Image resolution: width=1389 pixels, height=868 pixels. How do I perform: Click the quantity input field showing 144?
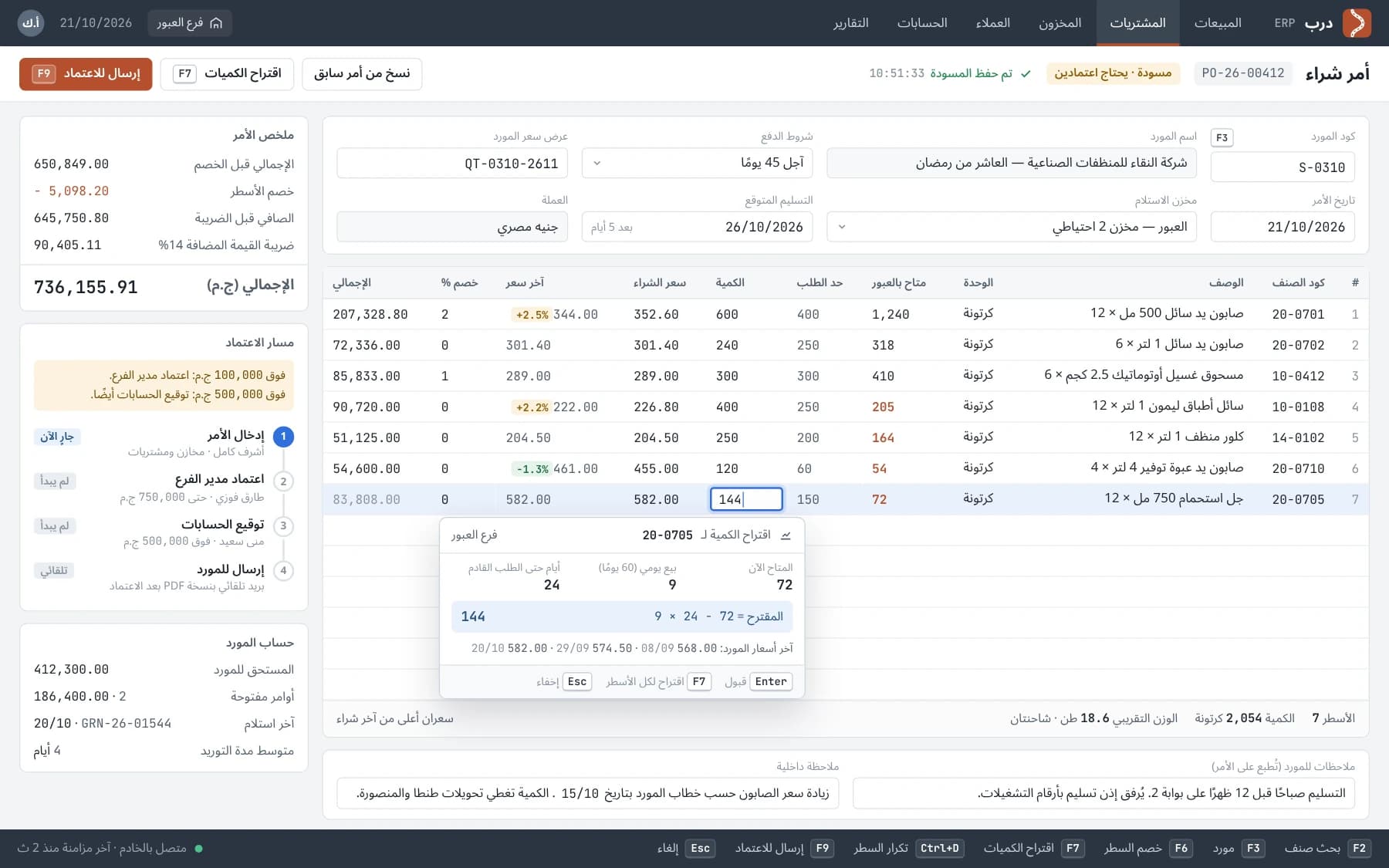tap(746, 499)
